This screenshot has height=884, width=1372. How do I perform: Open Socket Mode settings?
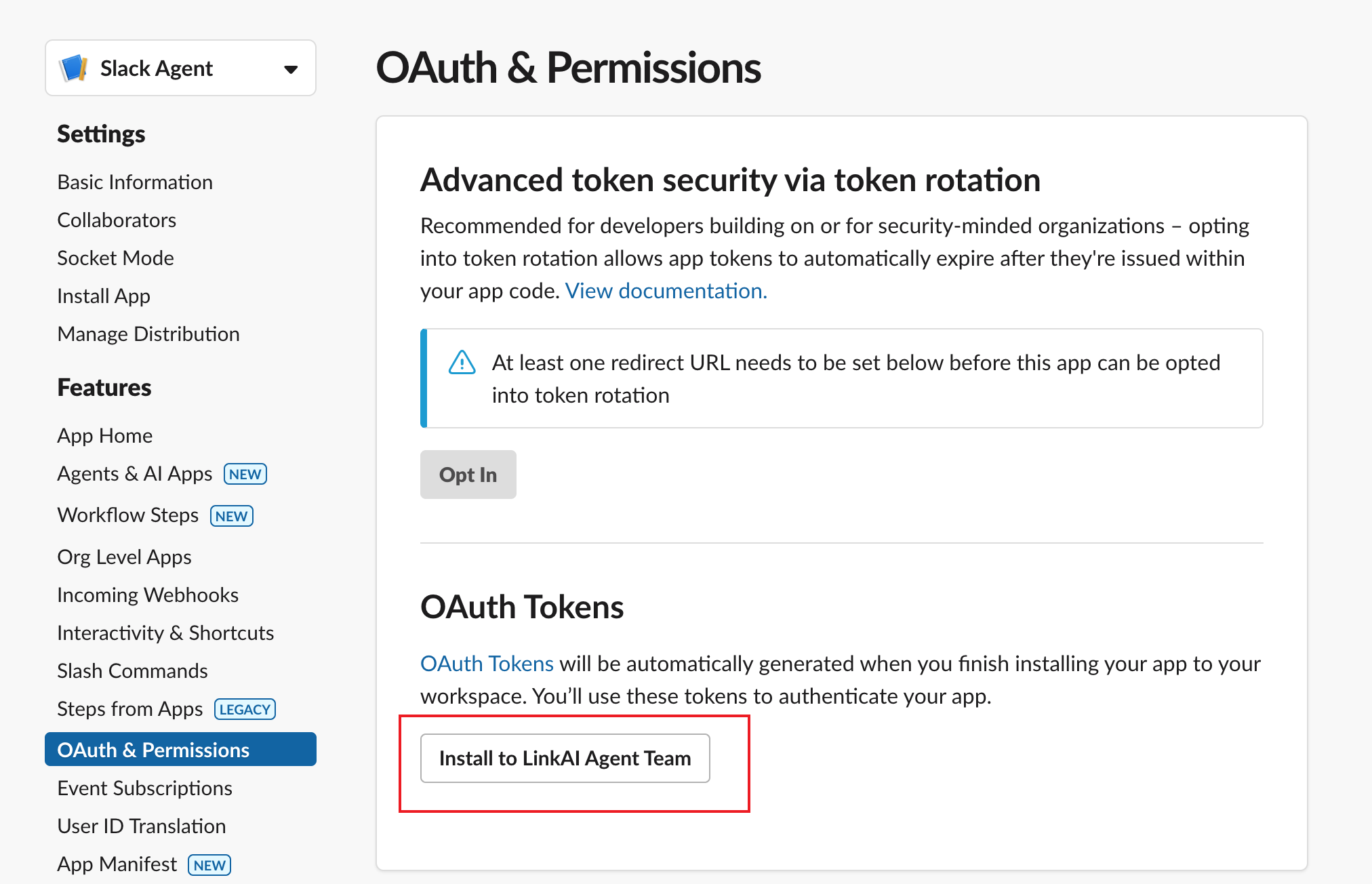coord(115,258)
